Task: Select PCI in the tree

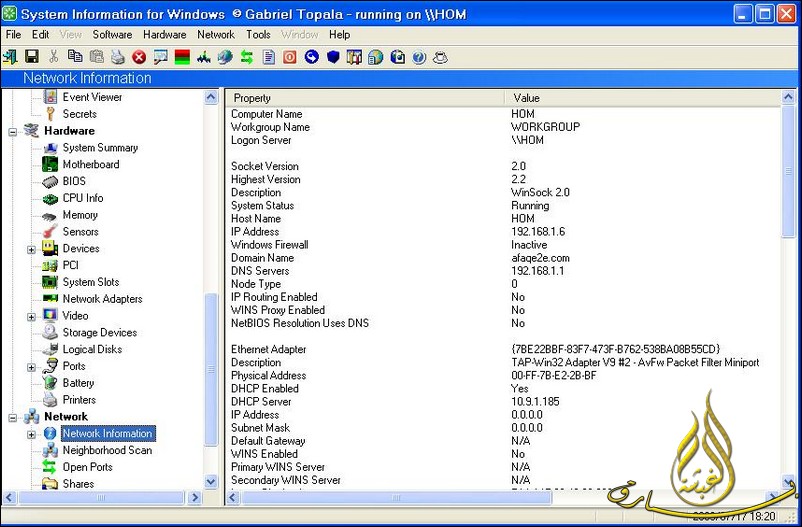Action: [71, 265]
